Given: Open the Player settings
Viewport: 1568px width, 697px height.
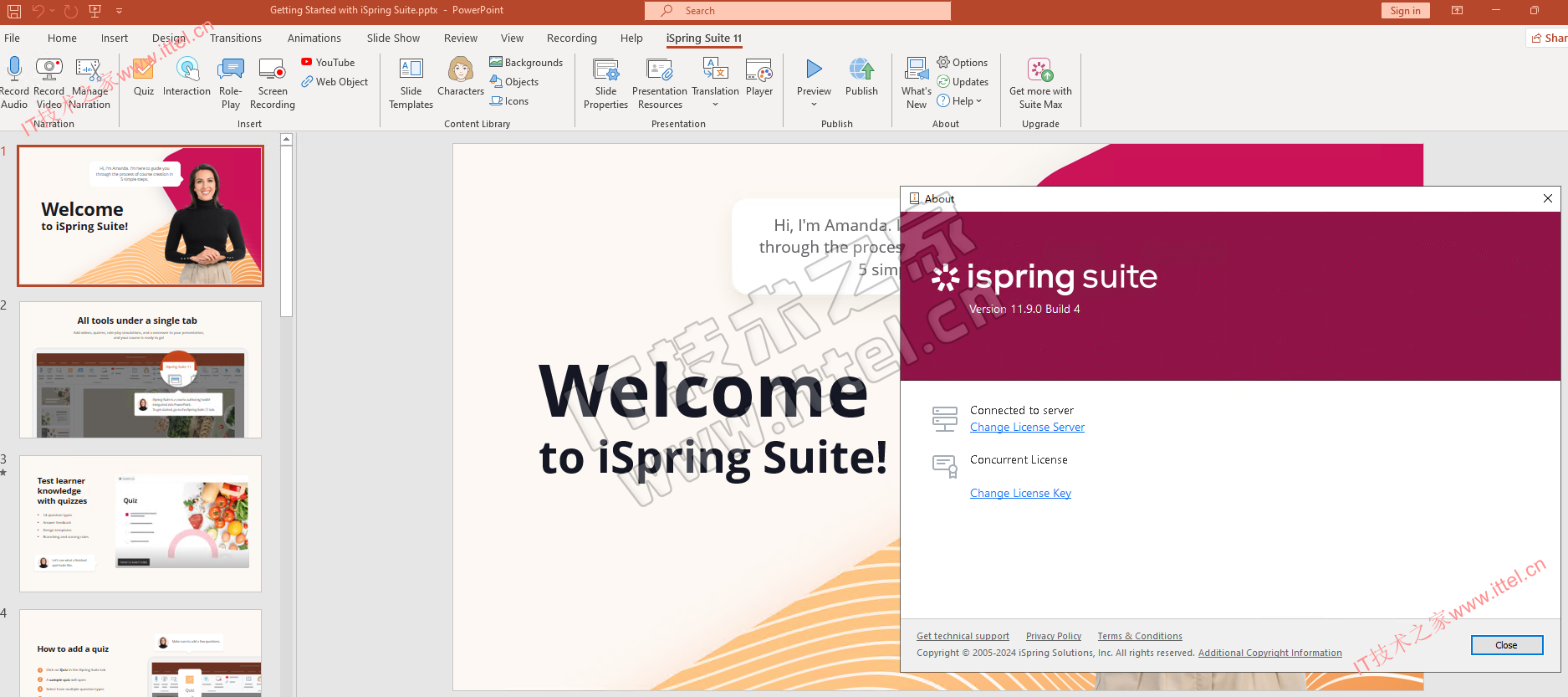Looking at the screenshot, I should (x=759, y=77).
